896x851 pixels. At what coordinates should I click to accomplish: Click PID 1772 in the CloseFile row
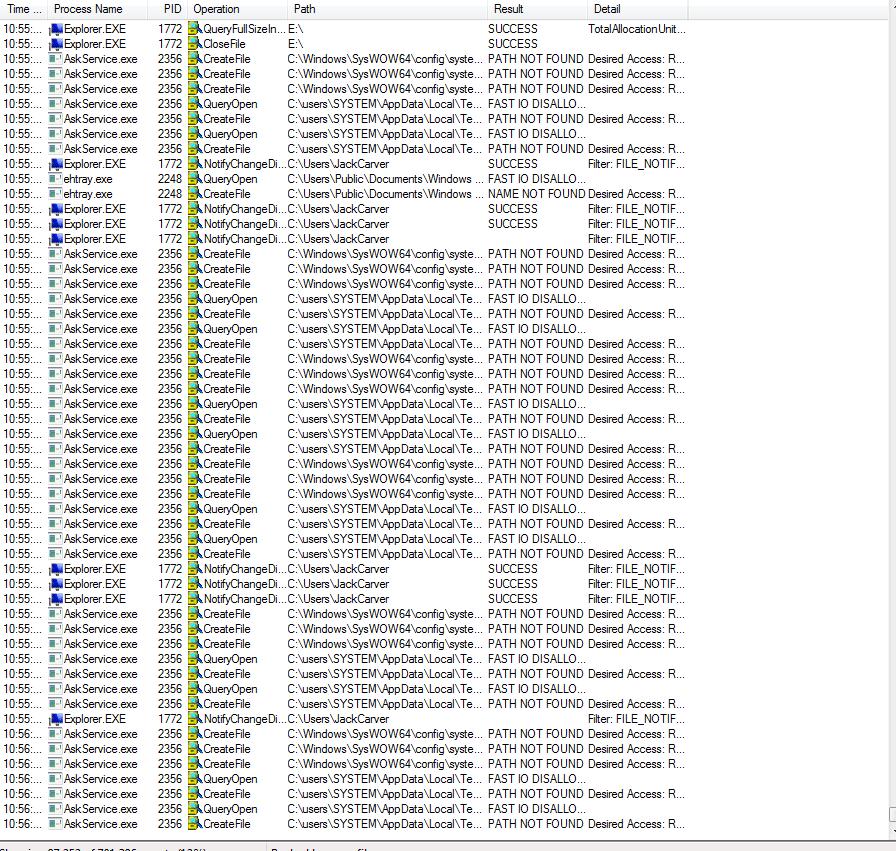click(170, 44)
